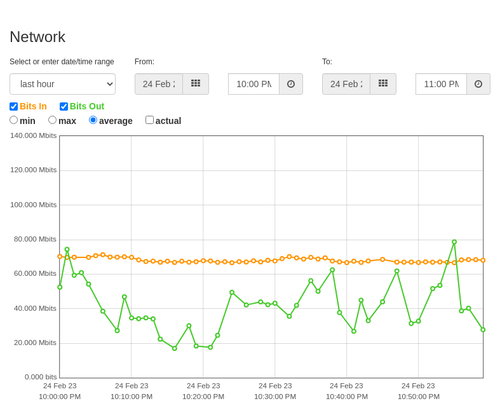Click the 'Bits Out' green label
Viewport: 500px width, 403px height.
(x=87, y=106)
